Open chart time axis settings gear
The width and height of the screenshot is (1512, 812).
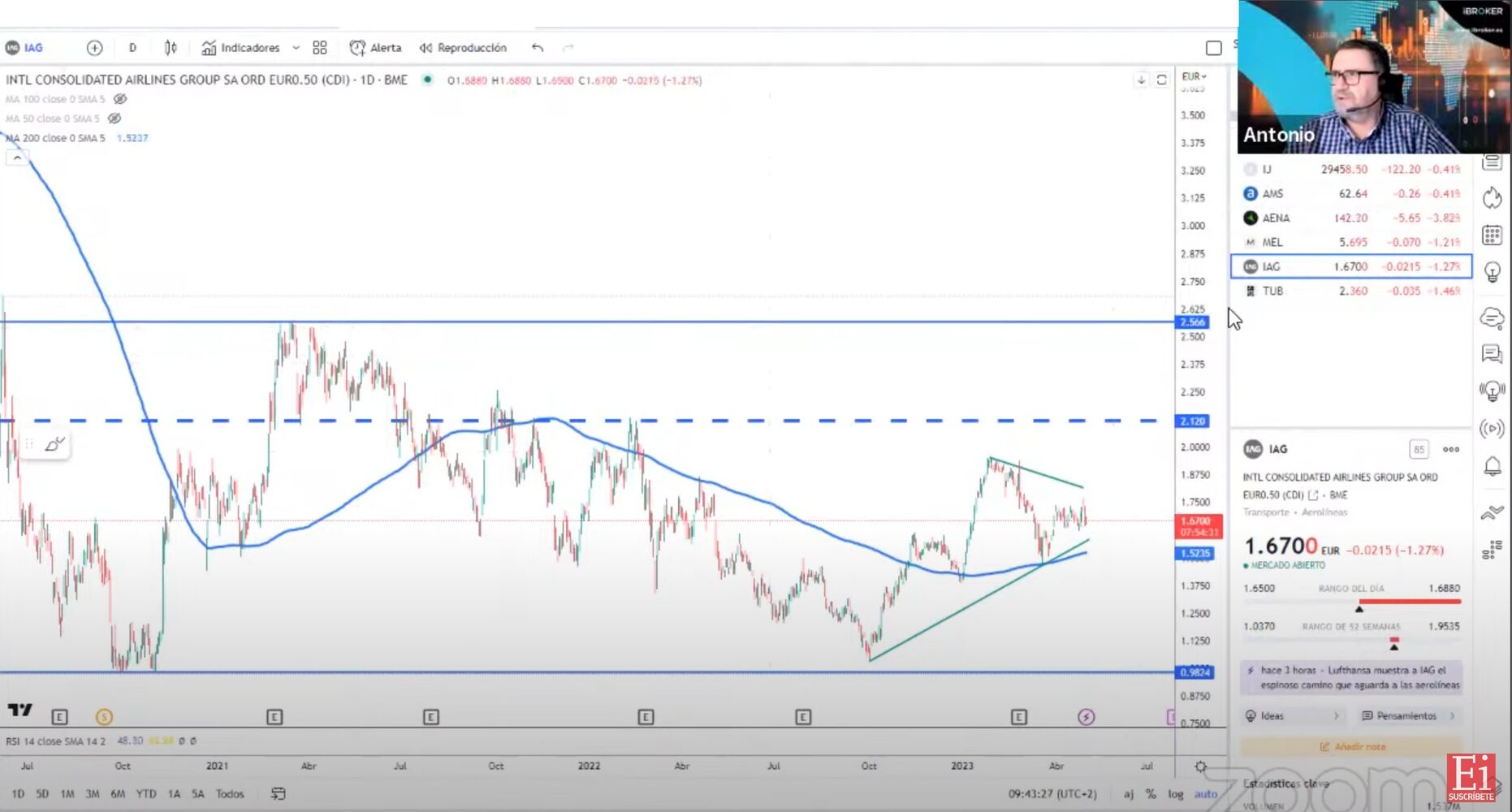pyautogui.click(x=1201, y=767)
